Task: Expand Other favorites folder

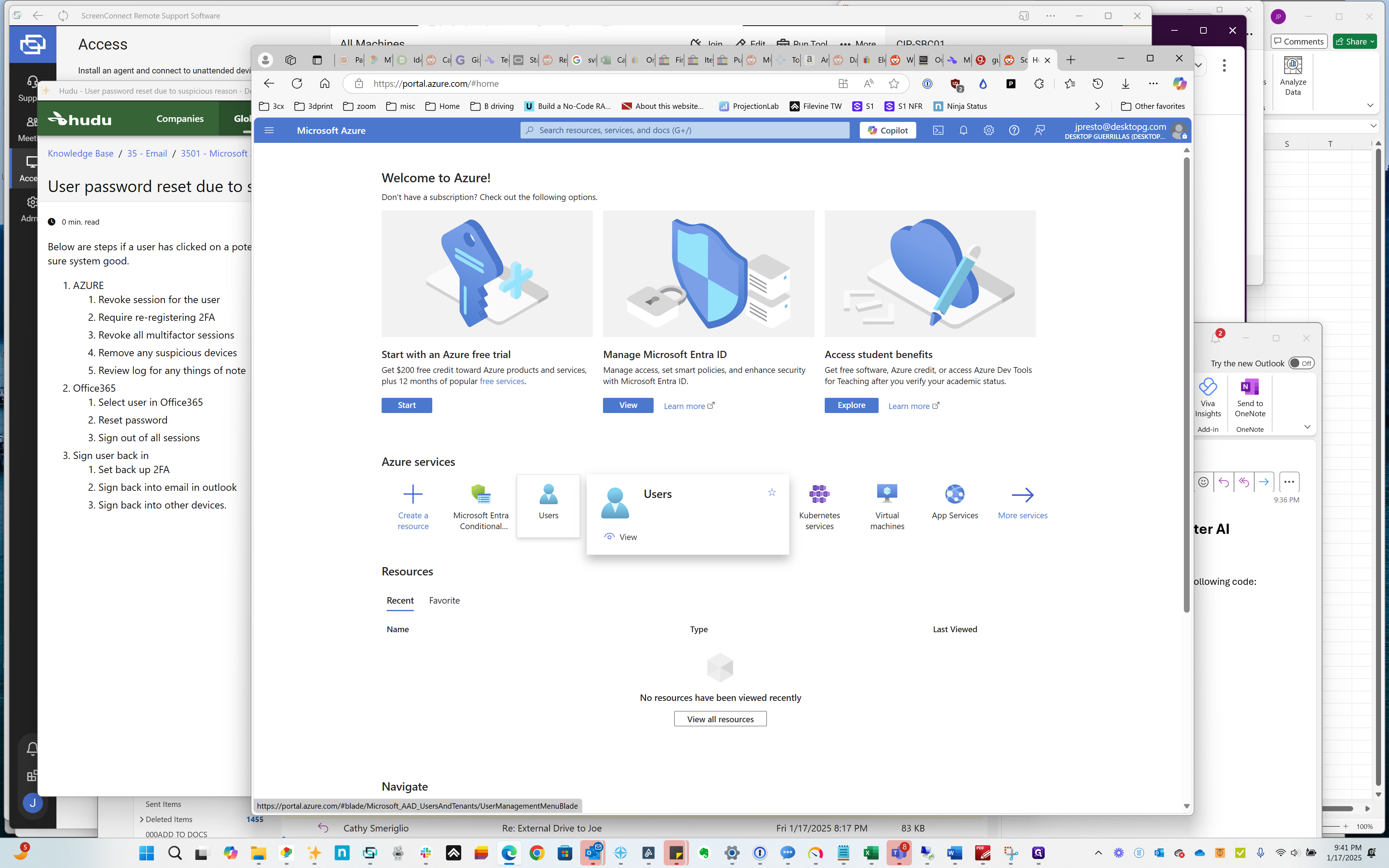Action: point(1152,106)
